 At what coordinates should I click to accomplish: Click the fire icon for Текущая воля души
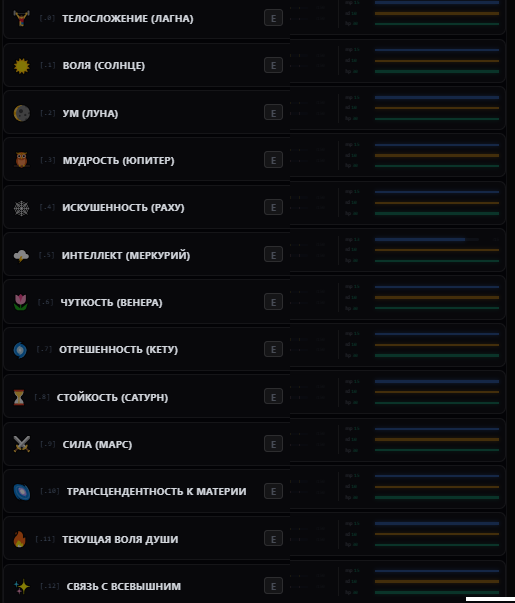(20, 539)
